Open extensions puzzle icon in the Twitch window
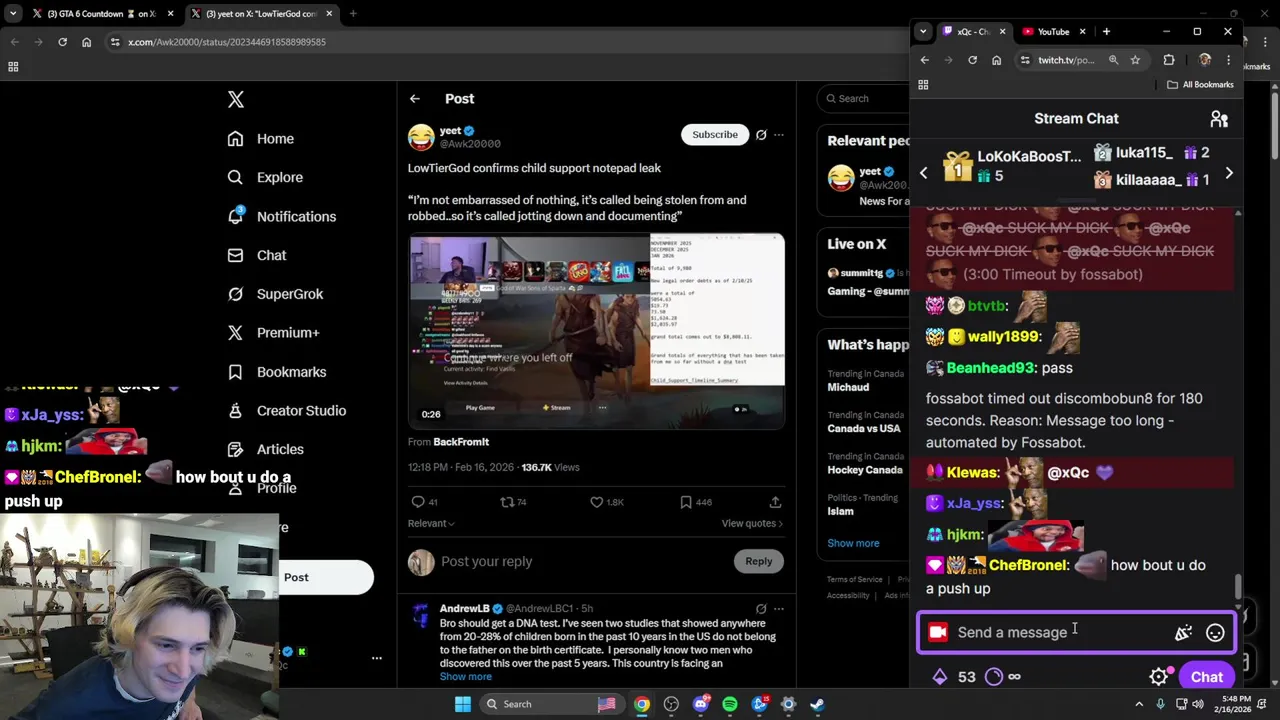Viewport: 1280px width, 720px height. click(x=1168, y=60)
